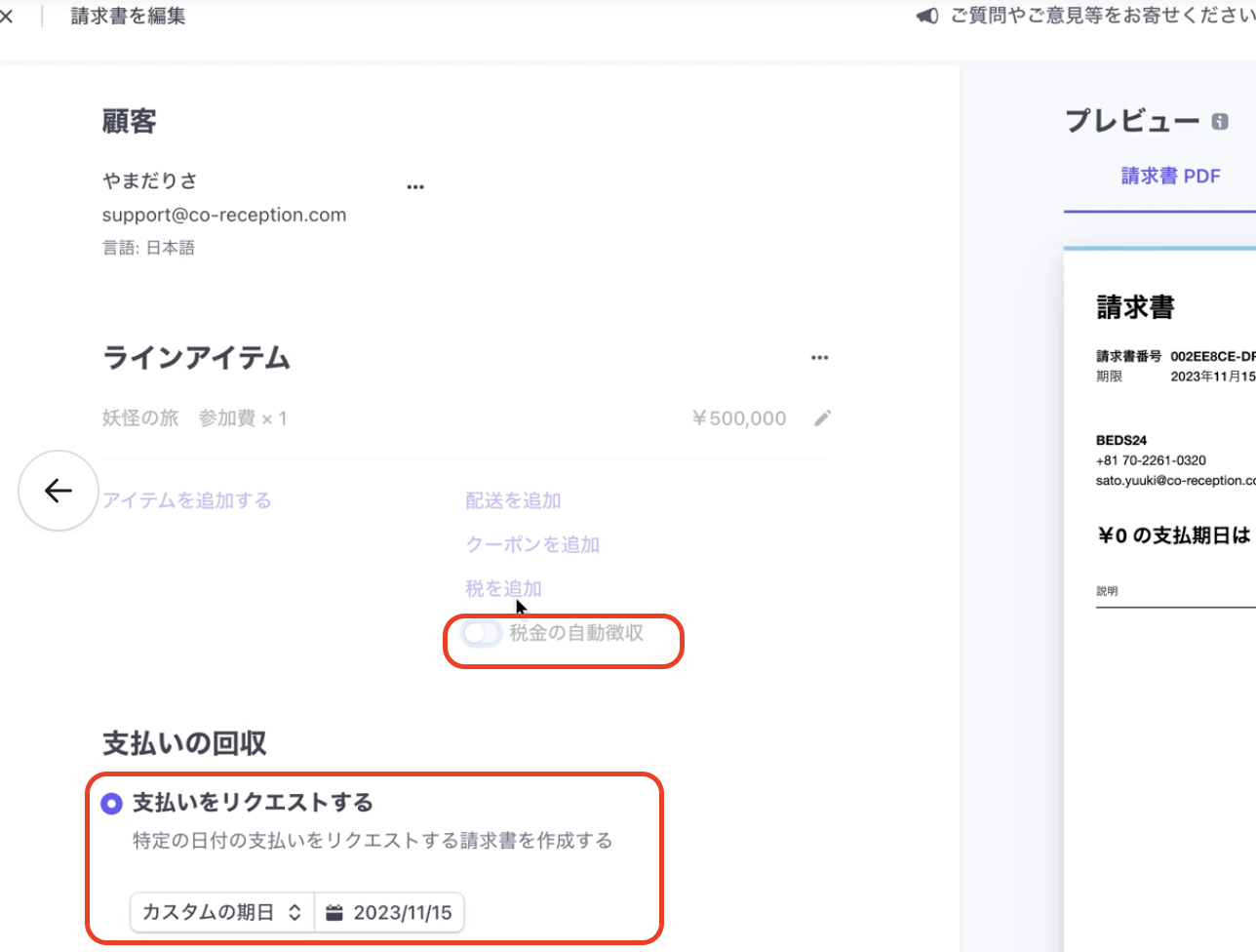Select the 妖怪の旅 参加費 line item
Screen dimensions: 1256x952
coord(195,418)
